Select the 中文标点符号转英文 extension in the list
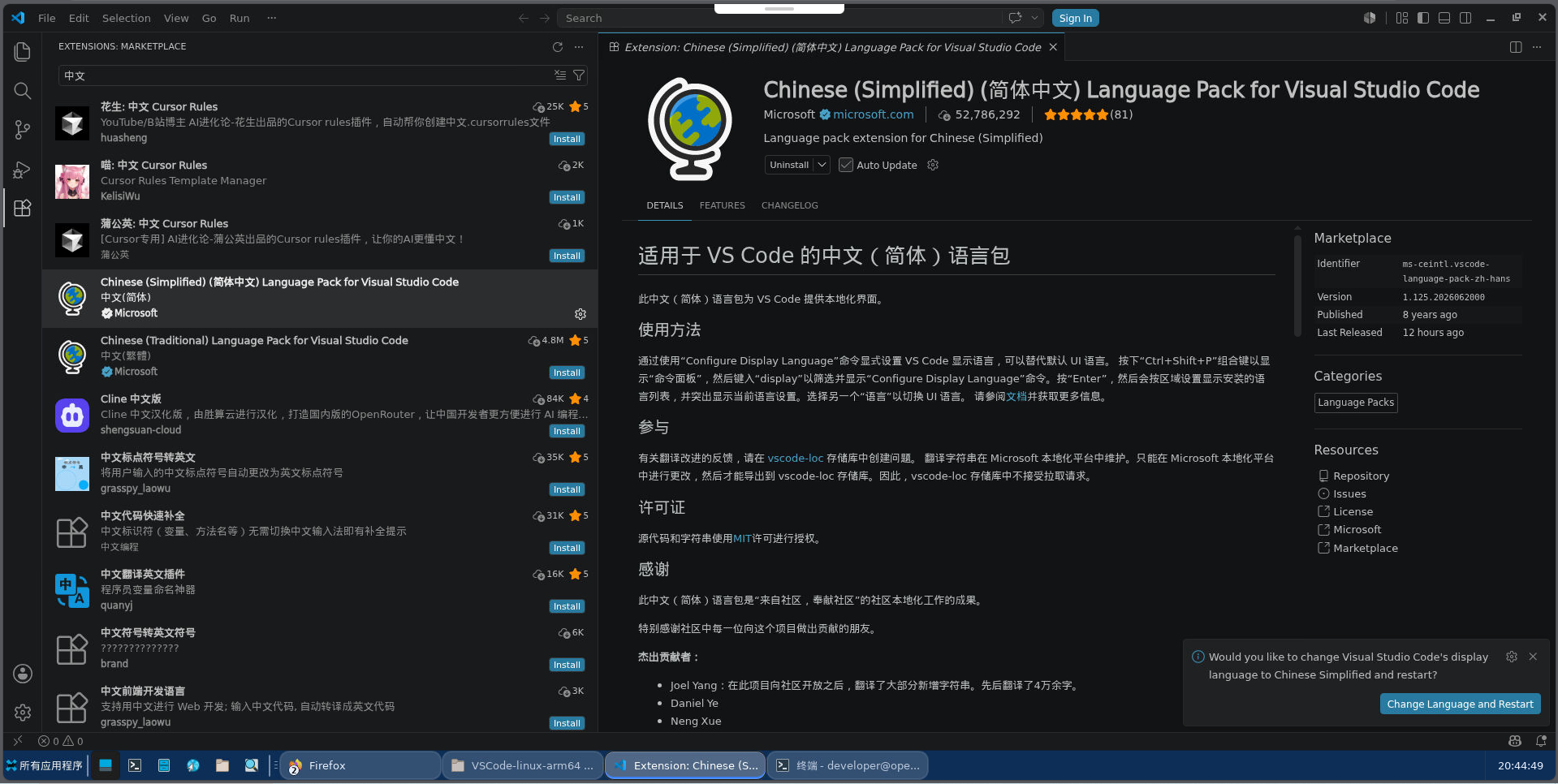 [x=320, y=473]
